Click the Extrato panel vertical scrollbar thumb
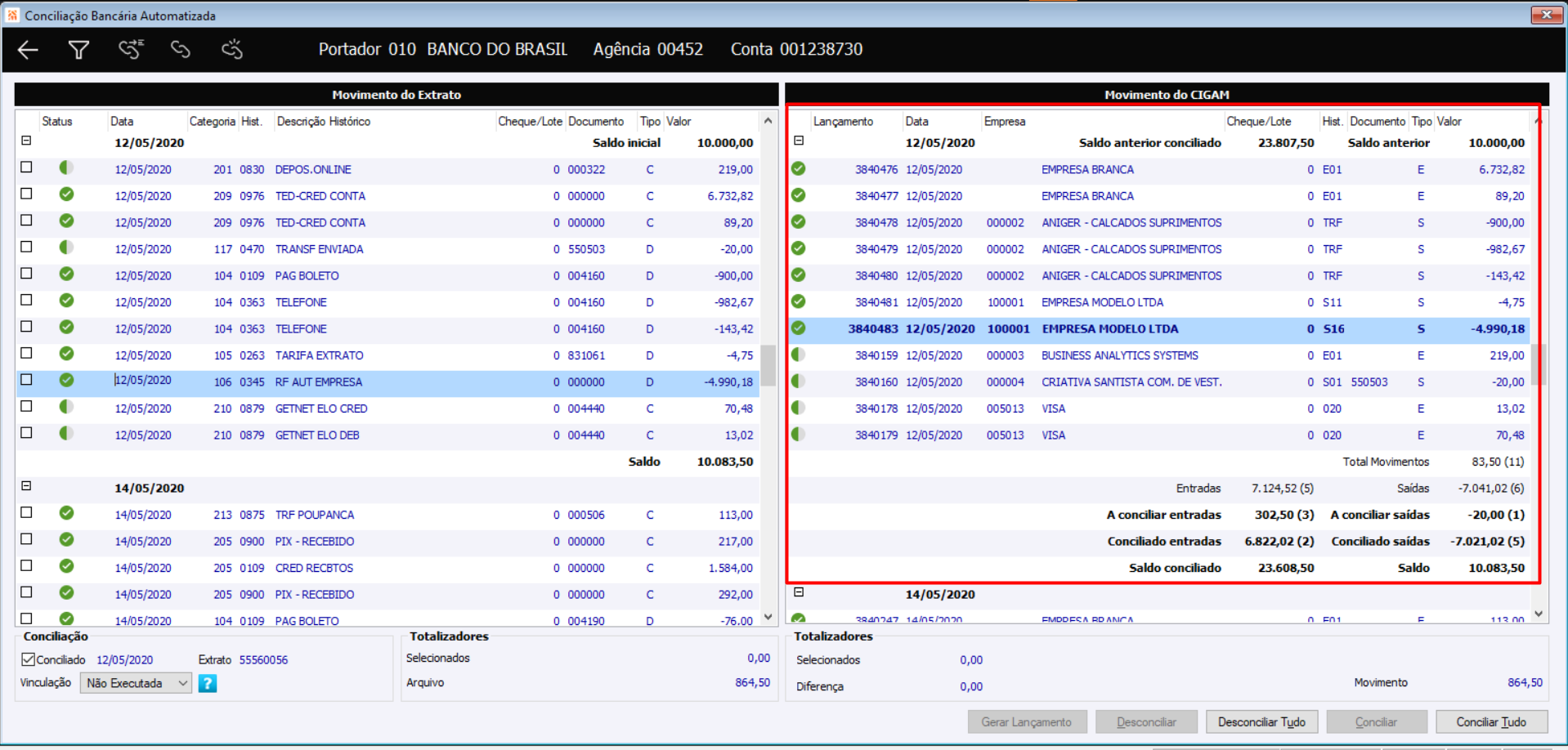The image size is (1568, 750). pyautogui.click(x=768, y=364)
